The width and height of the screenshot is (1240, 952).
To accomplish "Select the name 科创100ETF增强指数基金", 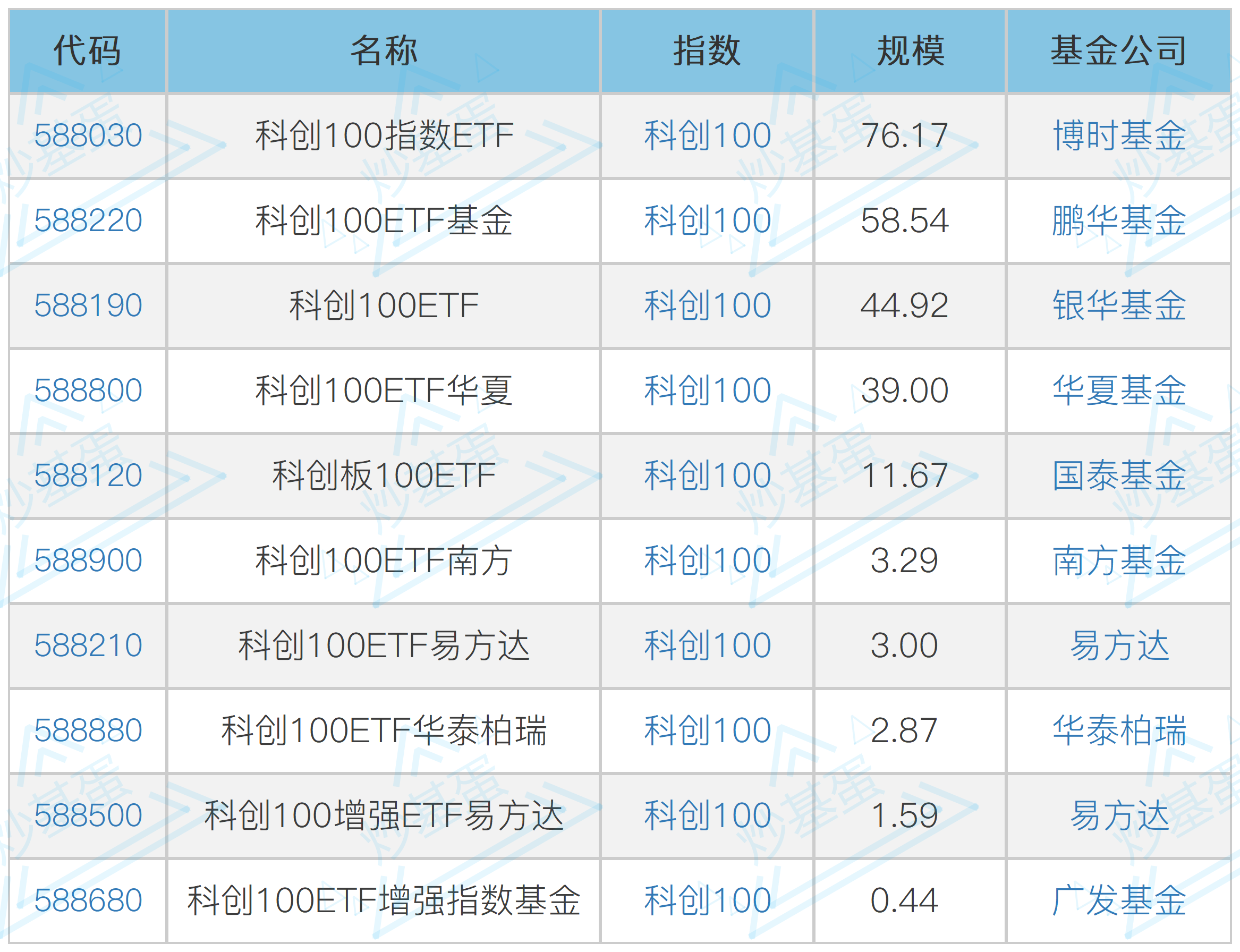I will click(384, 900).
